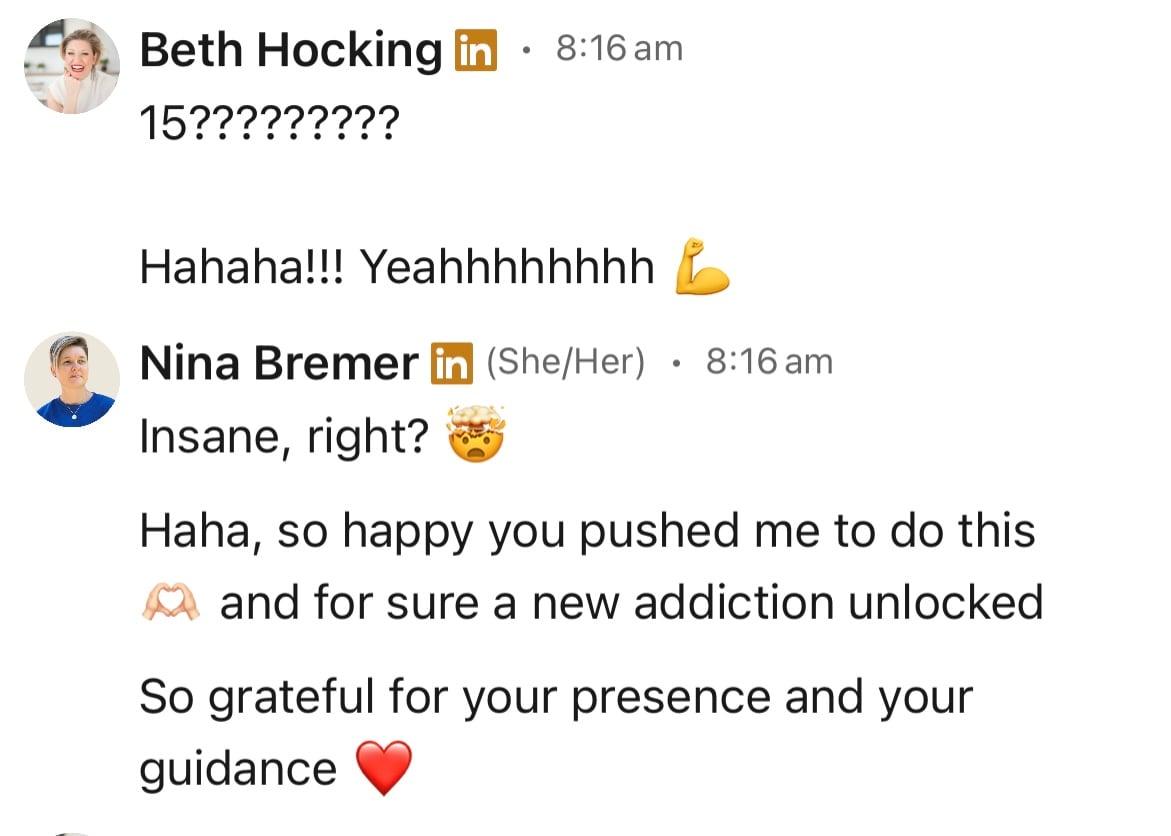Click the word "guidance" in the last message
Viewport: 1171px width, 836px height.
tap(238, 769)
